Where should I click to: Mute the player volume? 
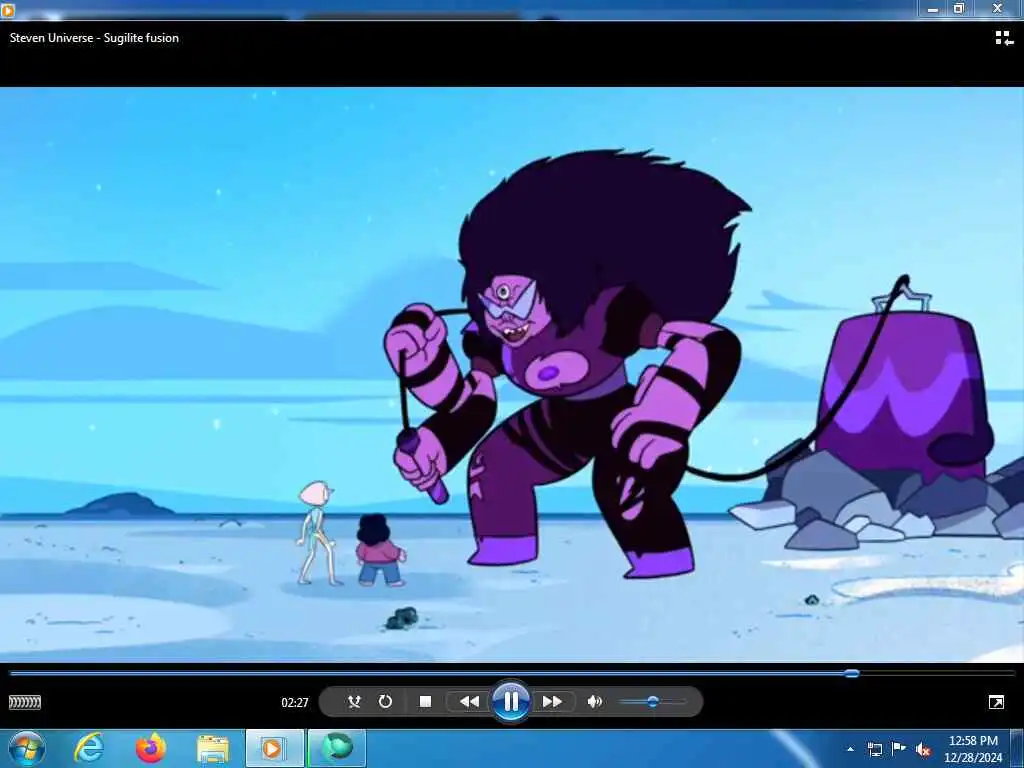tap(594, 701)
